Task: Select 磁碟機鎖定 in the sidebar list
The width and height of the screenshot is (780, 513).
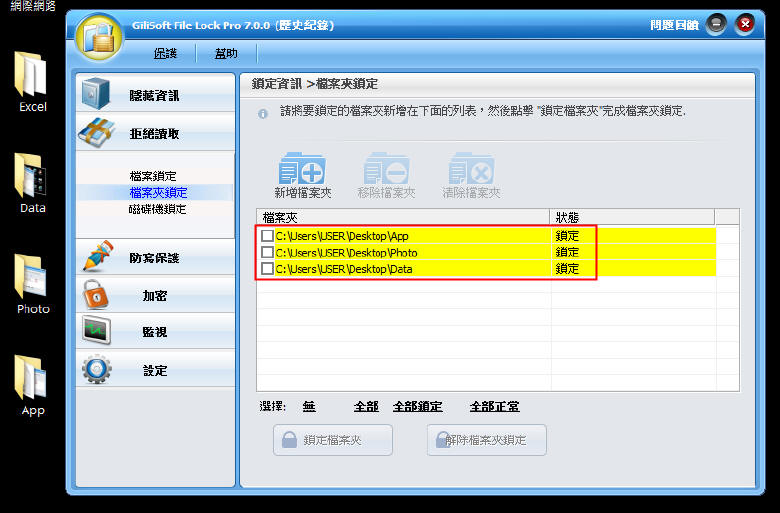Action: click(157, 209)
